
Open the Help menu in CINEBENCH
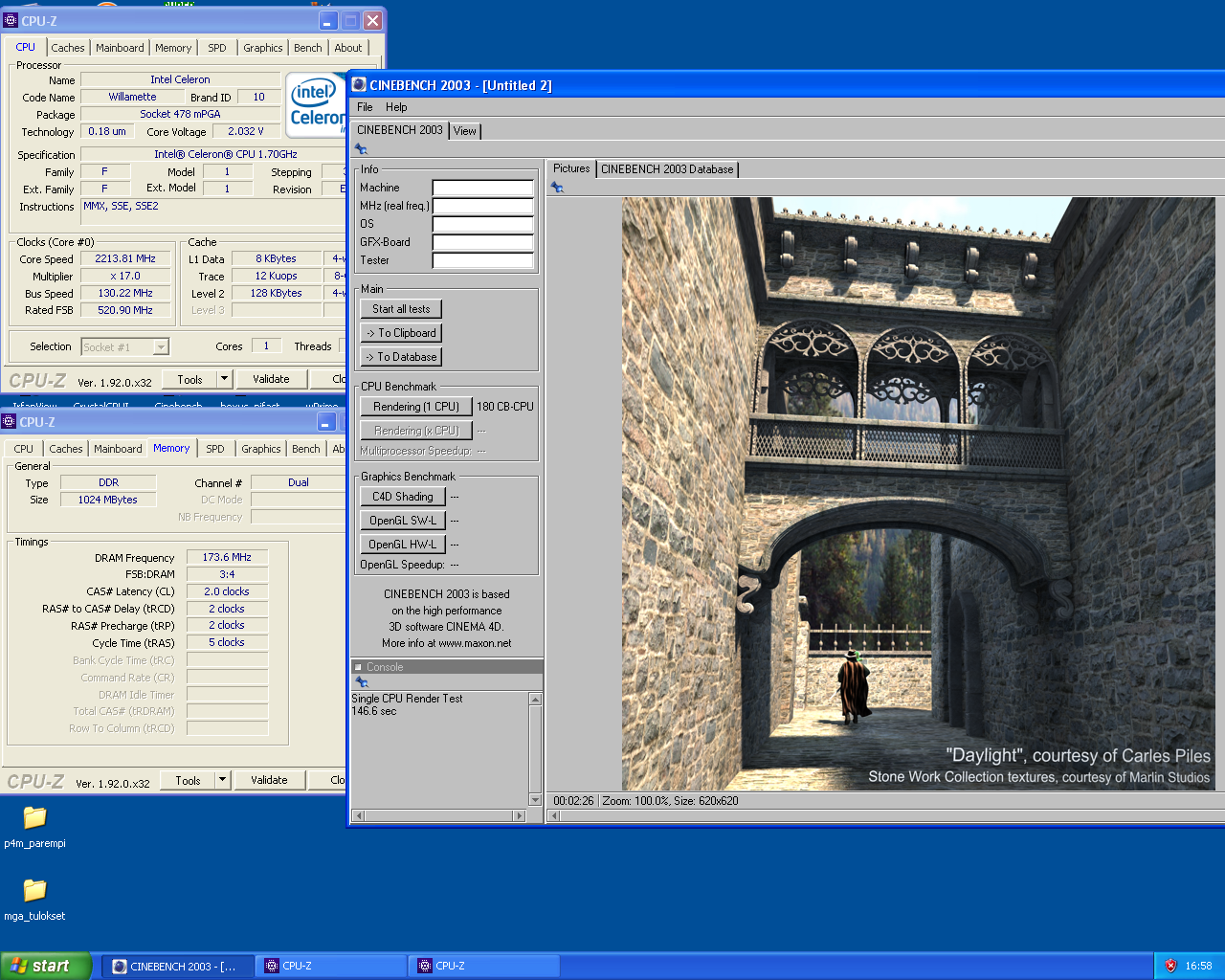click(x=396, y=107)
